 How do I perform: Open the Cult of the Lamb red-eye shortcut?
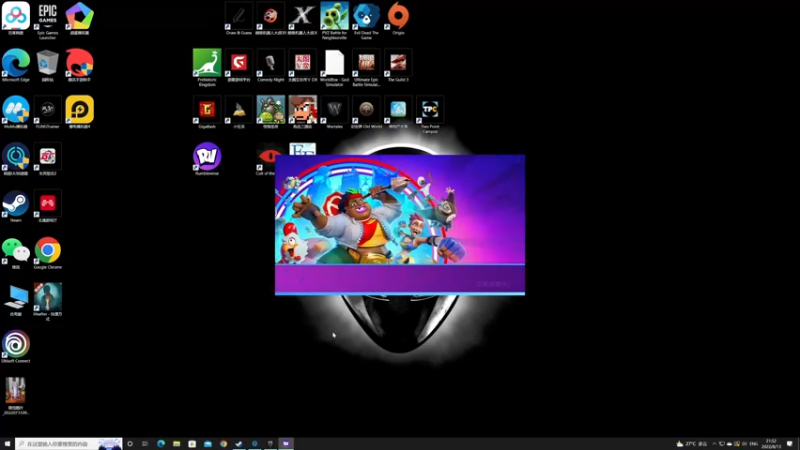(266, 161)
